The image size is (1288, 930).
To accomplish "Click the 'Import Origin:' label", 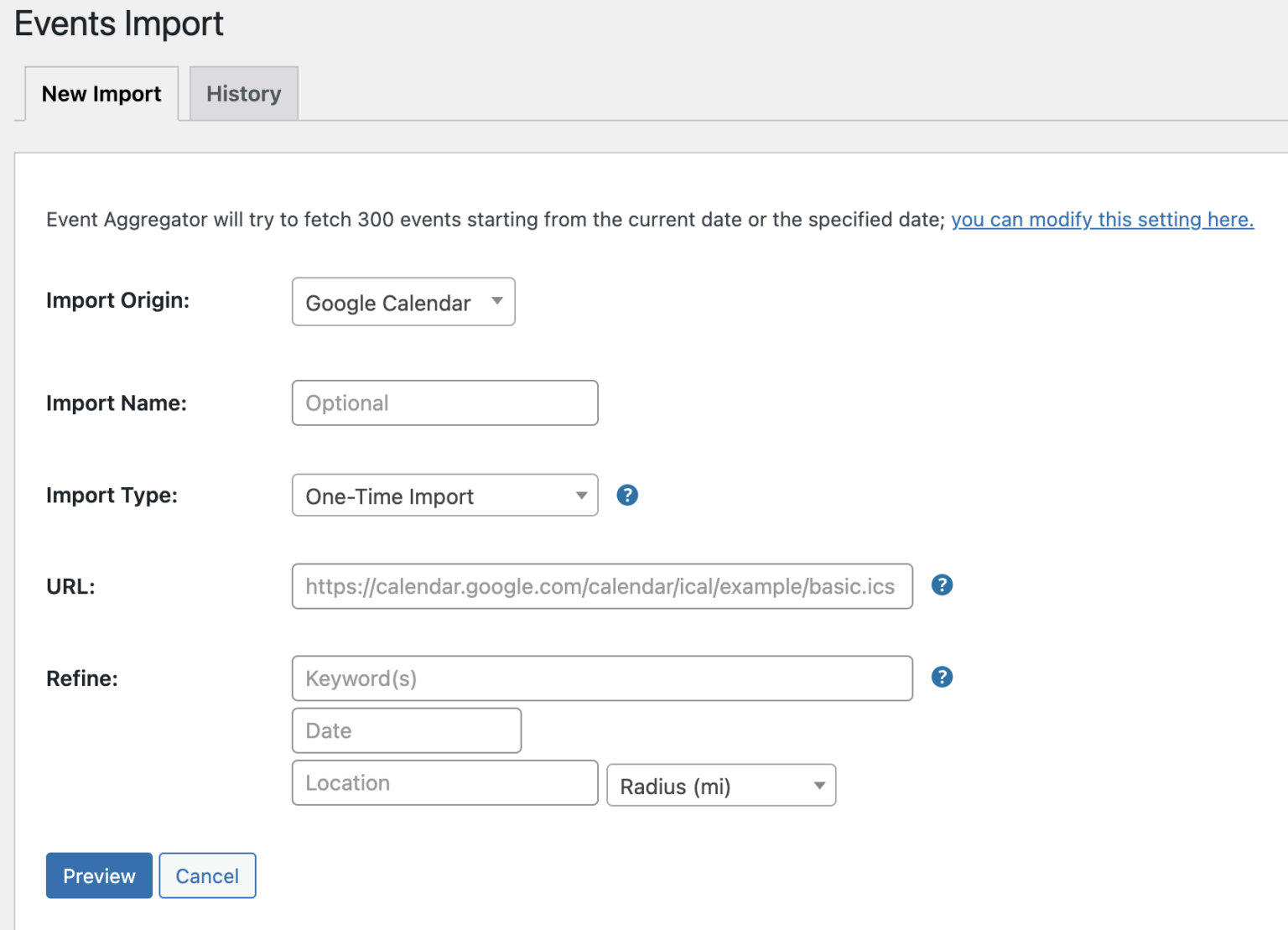I will [x=118, y=300].
